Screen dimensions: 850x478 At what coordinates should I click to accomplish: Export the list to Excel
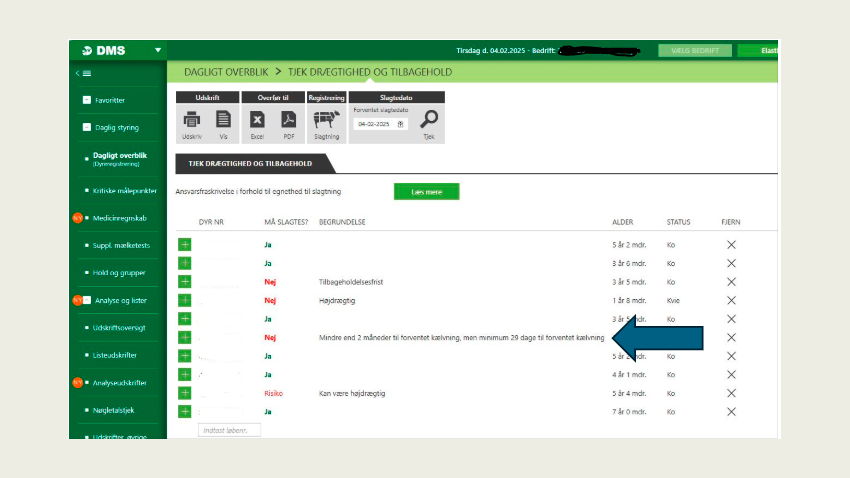point(257,119)
